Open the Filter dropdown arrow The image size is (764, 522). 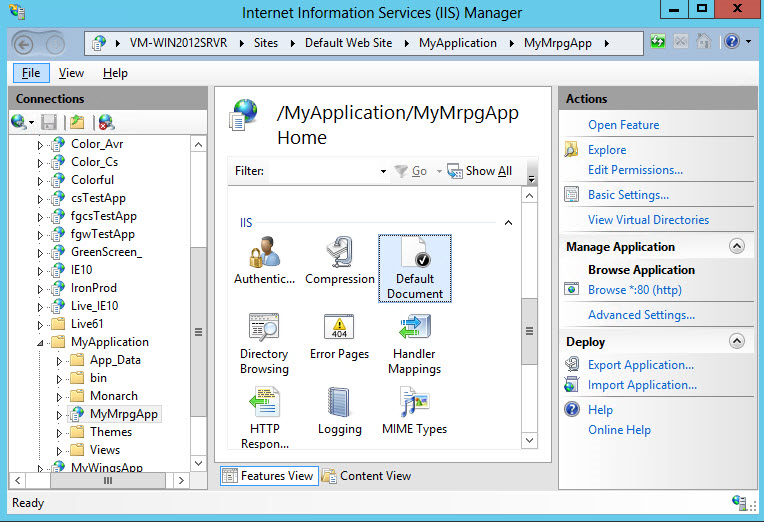383,171
